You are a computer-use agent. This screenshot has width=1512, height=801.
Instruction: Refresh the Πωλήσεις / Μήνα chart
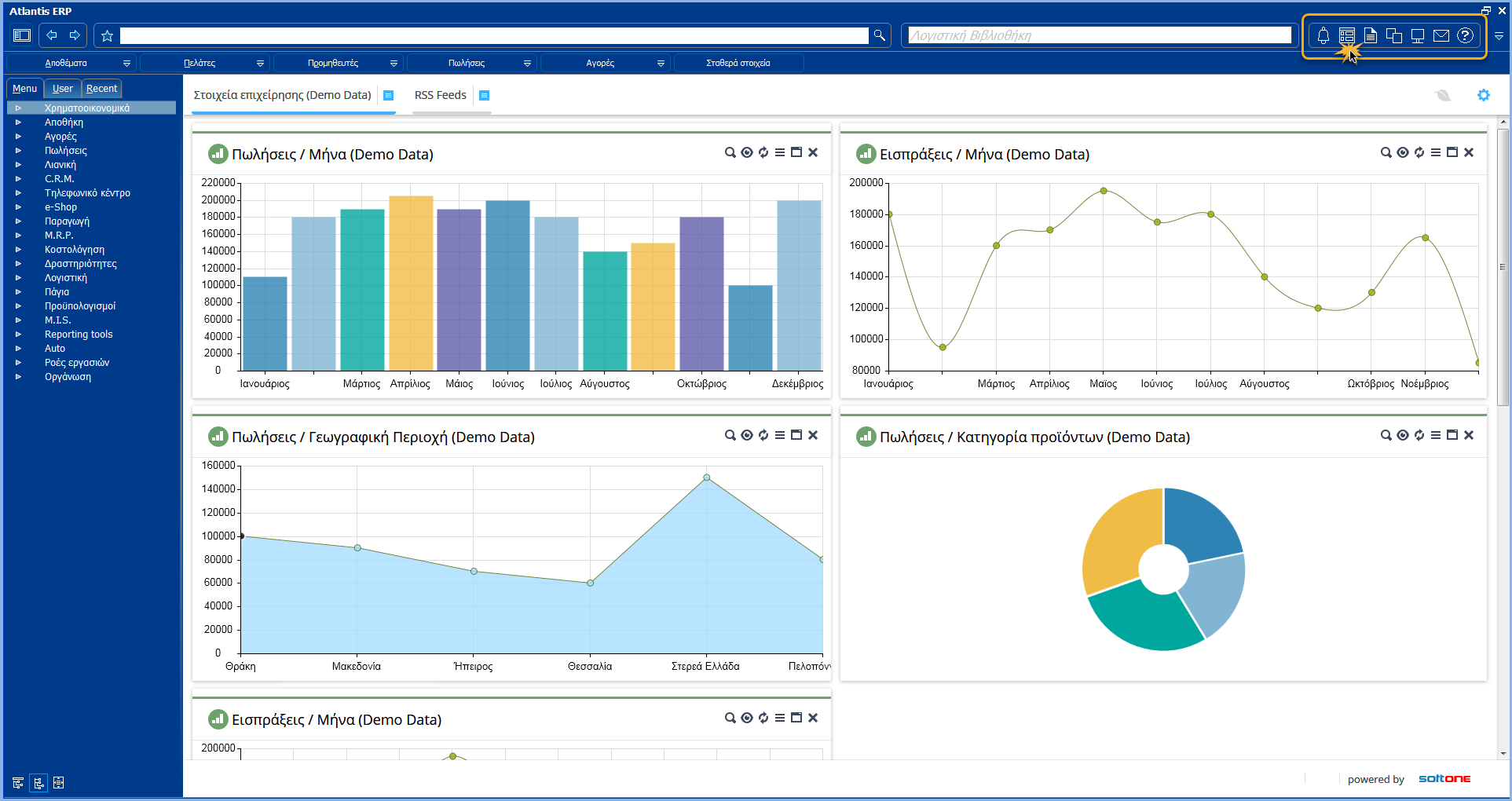click(x=763, y=152)
